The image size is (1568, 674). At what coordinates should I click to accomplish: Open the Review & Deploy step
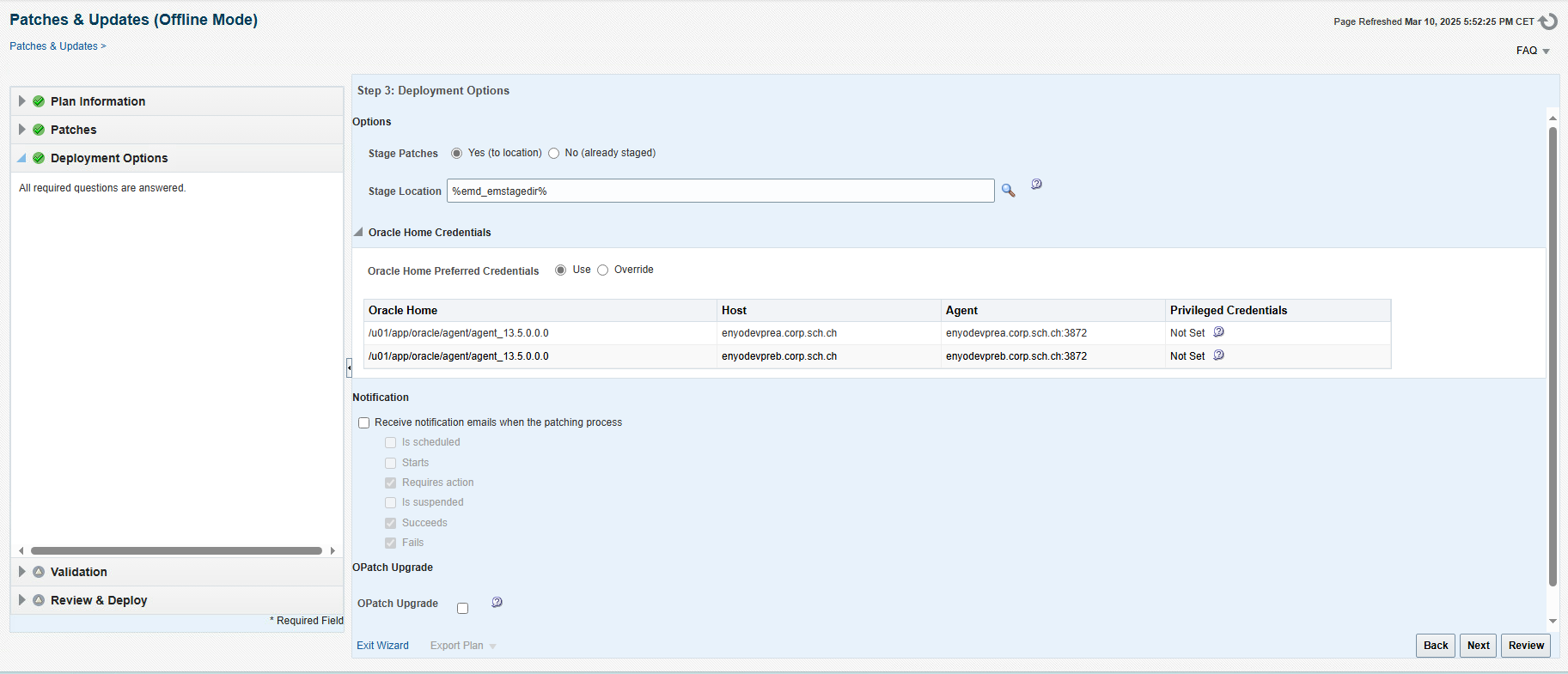99,600
